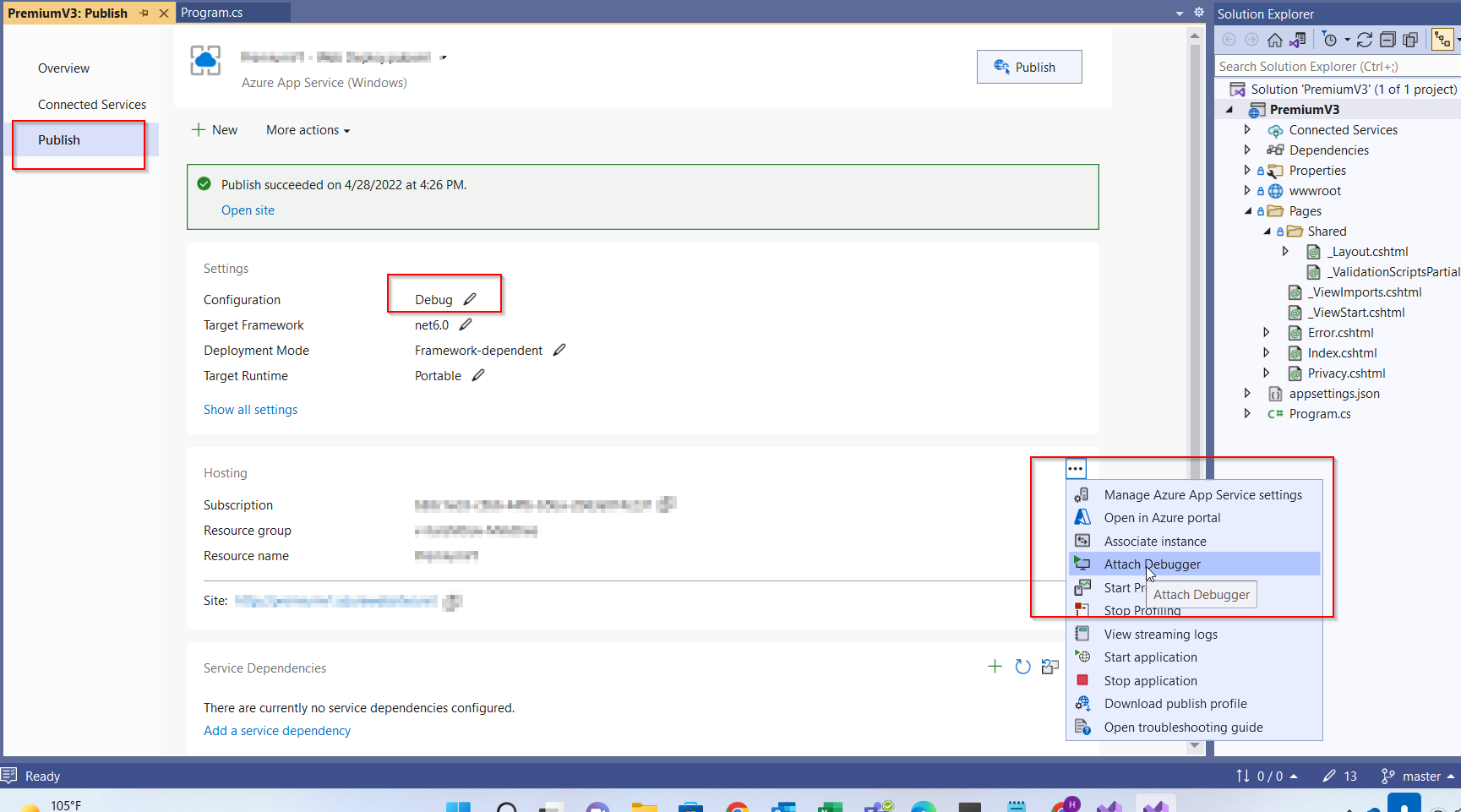
Task: Expand the wwwroot folder
Action: pos(1247,190)
